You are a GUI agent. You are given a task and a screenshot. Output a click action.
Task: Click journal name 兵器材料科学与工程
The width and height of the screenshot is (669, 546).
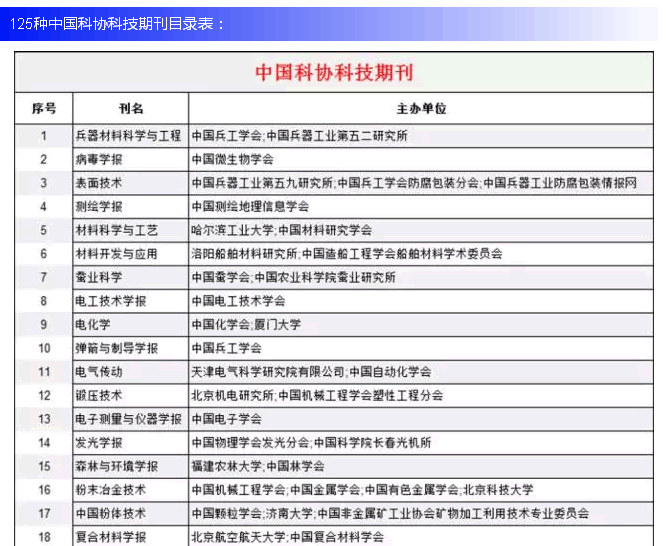[x=128, y=136]
